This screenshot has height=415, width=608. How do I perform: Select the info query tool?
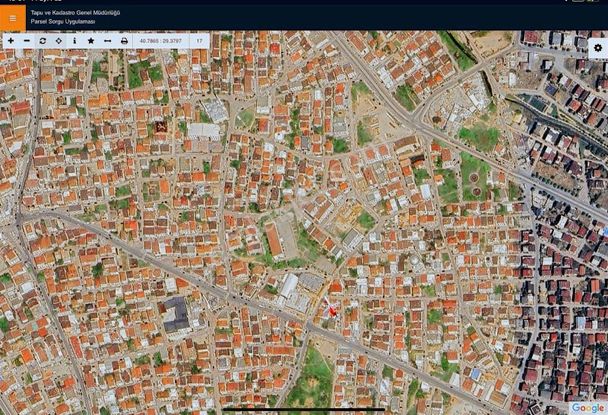[74, 41]
